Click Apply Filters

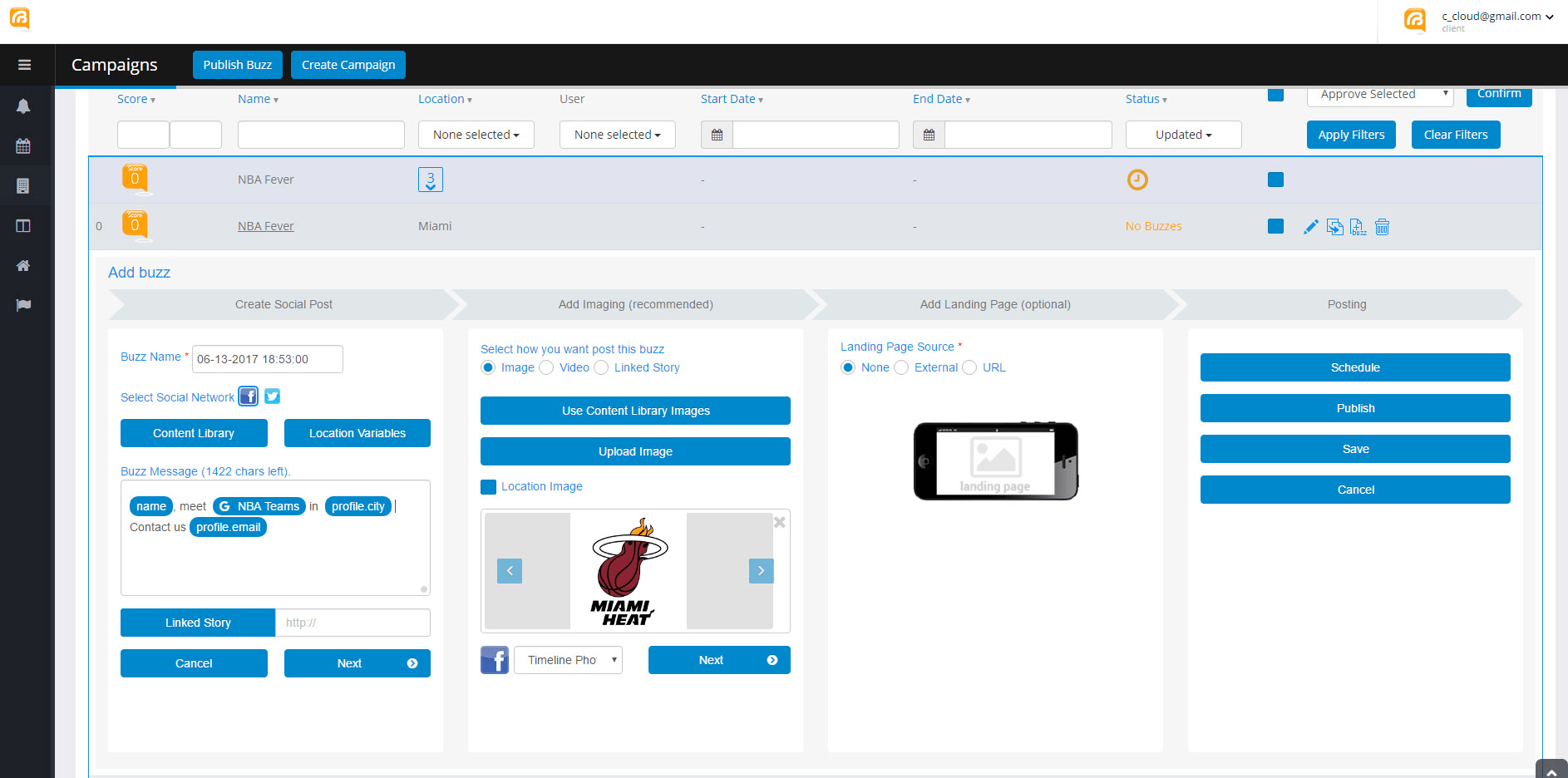1351,135
